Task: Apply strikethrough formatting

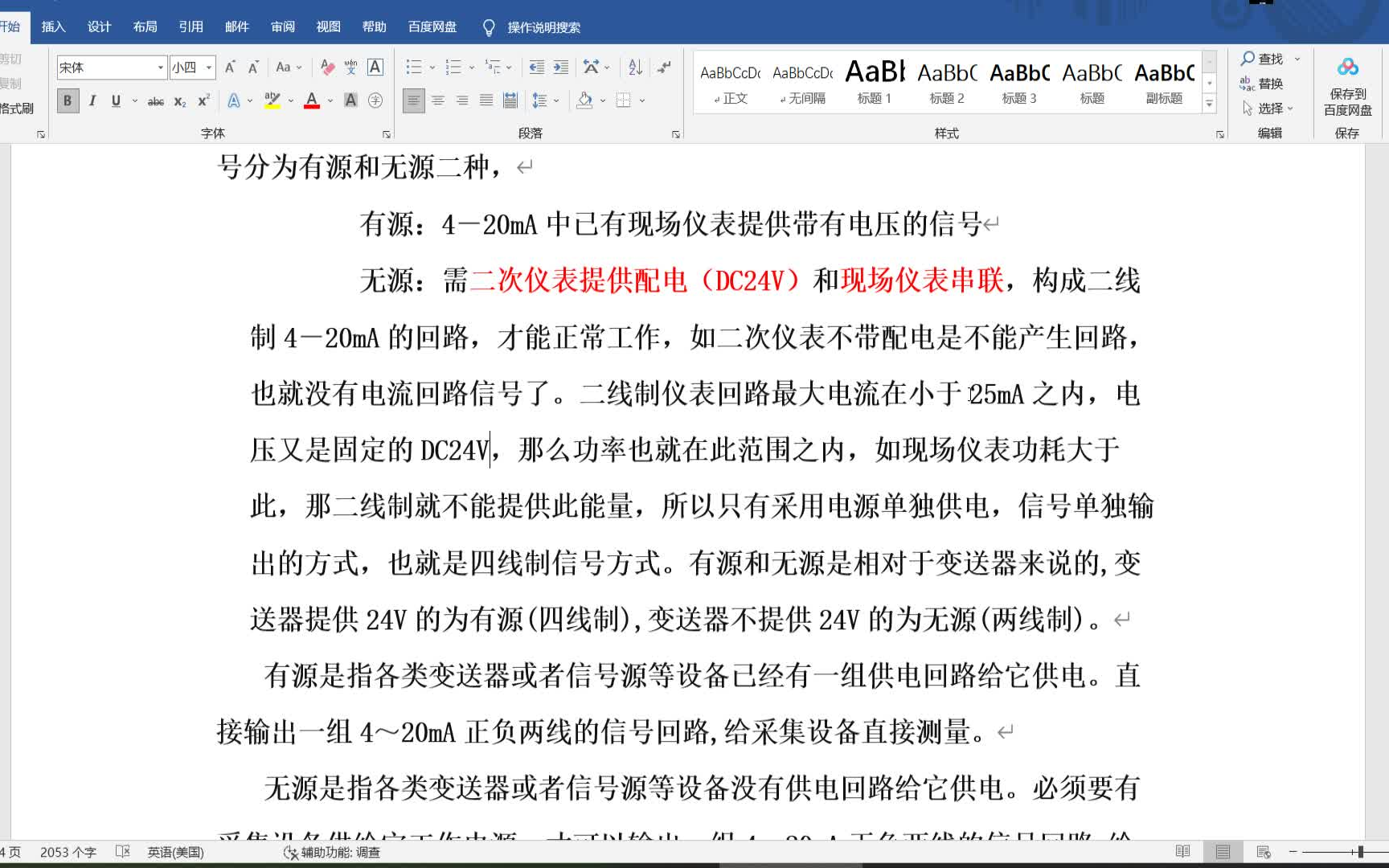Action: (x=156, y=101)
